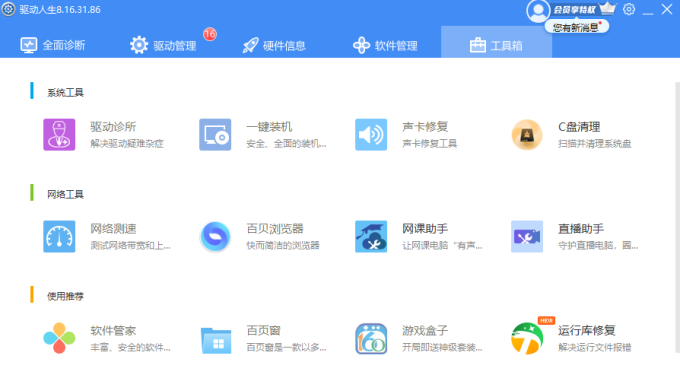Viewport: 680px width, 378px height.
Task: Click the user avatar icon
Action: point(538,11)
